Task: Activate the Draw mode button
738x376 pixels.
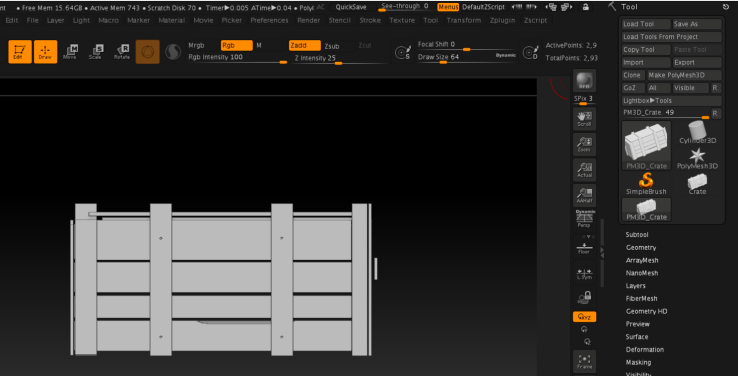Action: point(45,52)
